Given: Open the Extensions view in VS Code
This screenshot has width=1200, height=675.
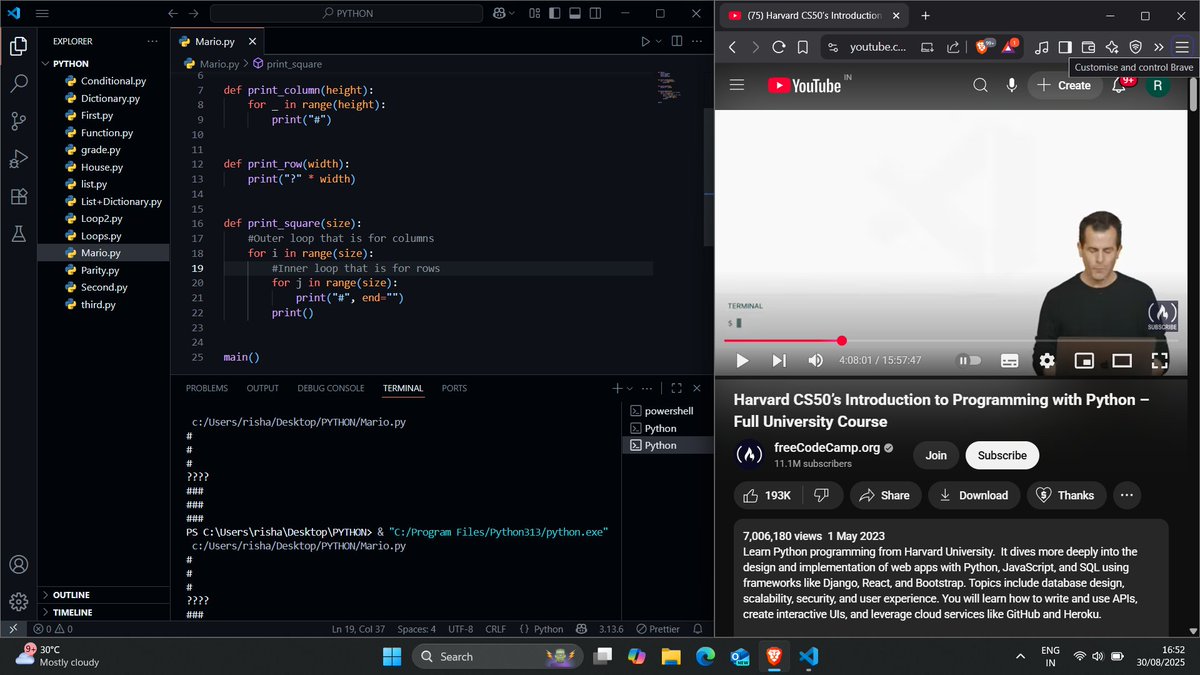Looking at the screenshot, I should [18, 196].
